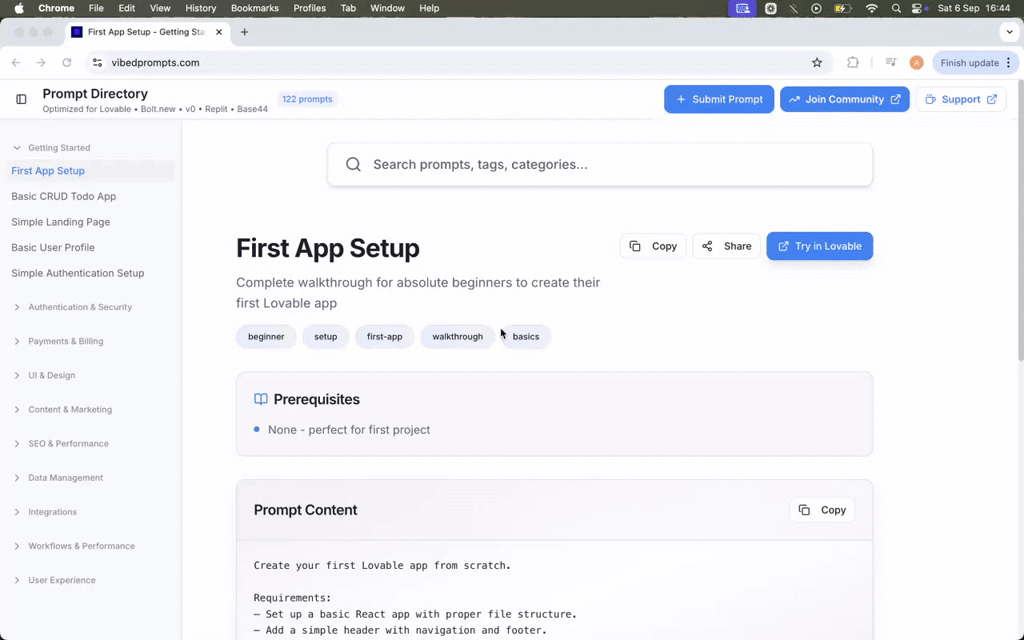Open the Chrome File menu
Image resolution: width=1024 pixels, height=640 pixels.
[96, 8]
